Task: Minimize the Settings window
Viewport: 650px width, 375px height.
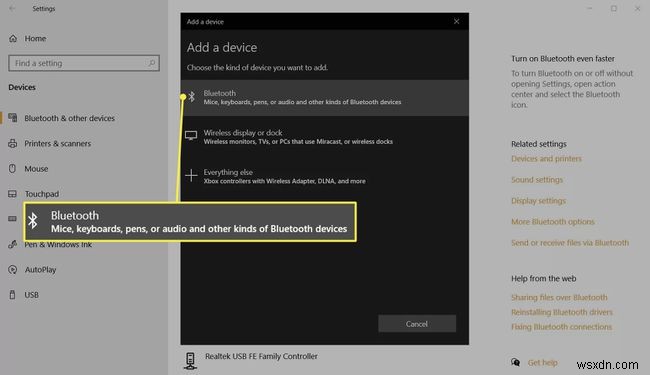Action: point(589,8)
